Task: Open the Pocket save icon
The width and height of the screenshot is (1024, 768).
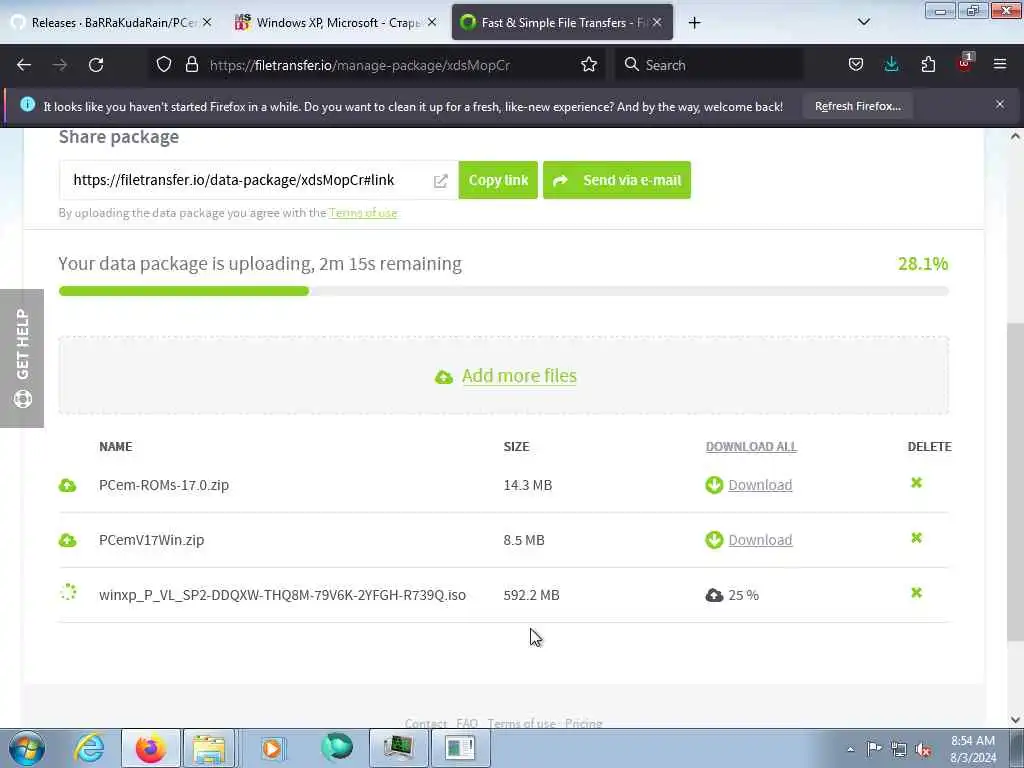Action: [856, 64]
